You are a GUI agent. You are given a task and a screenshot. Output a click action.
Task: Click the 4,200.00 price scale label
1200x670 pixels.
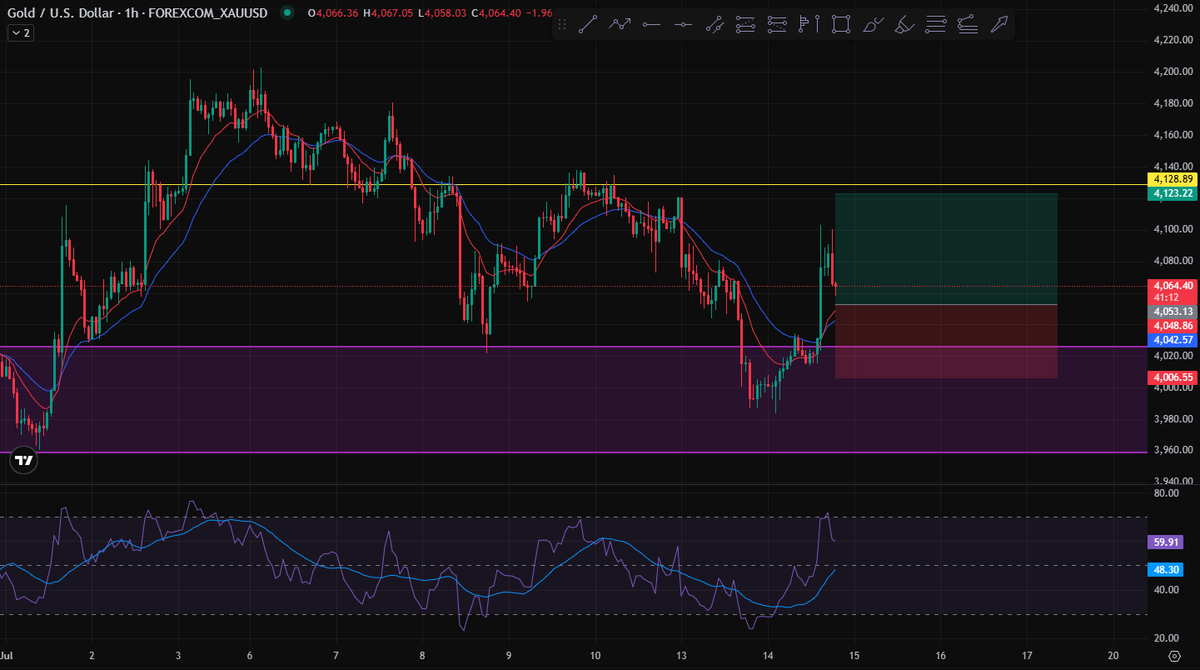point(1171,72)
